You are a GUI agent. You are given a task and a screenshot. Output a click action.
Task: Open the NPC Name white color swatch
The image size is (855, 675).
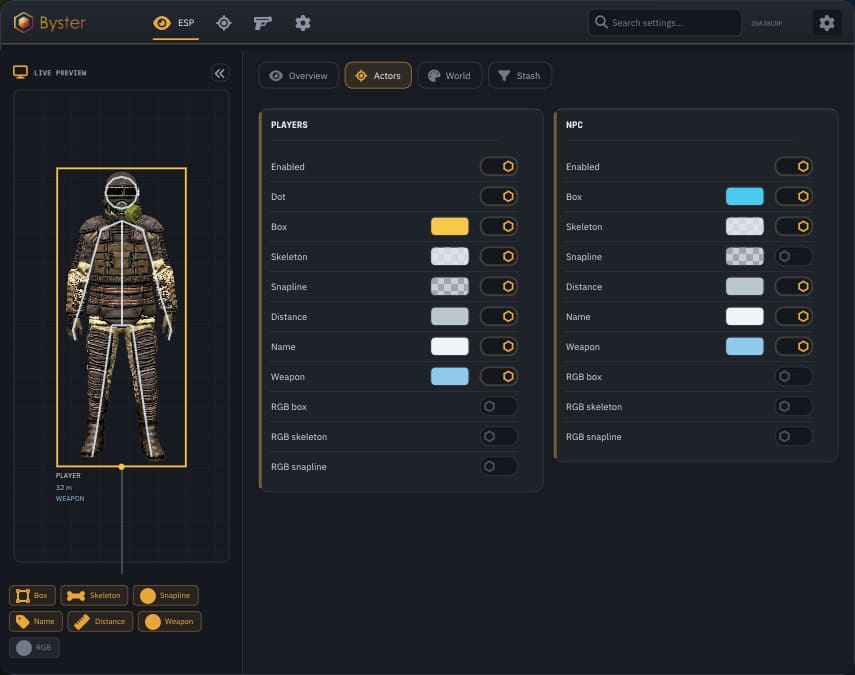[x=744, y=316]
